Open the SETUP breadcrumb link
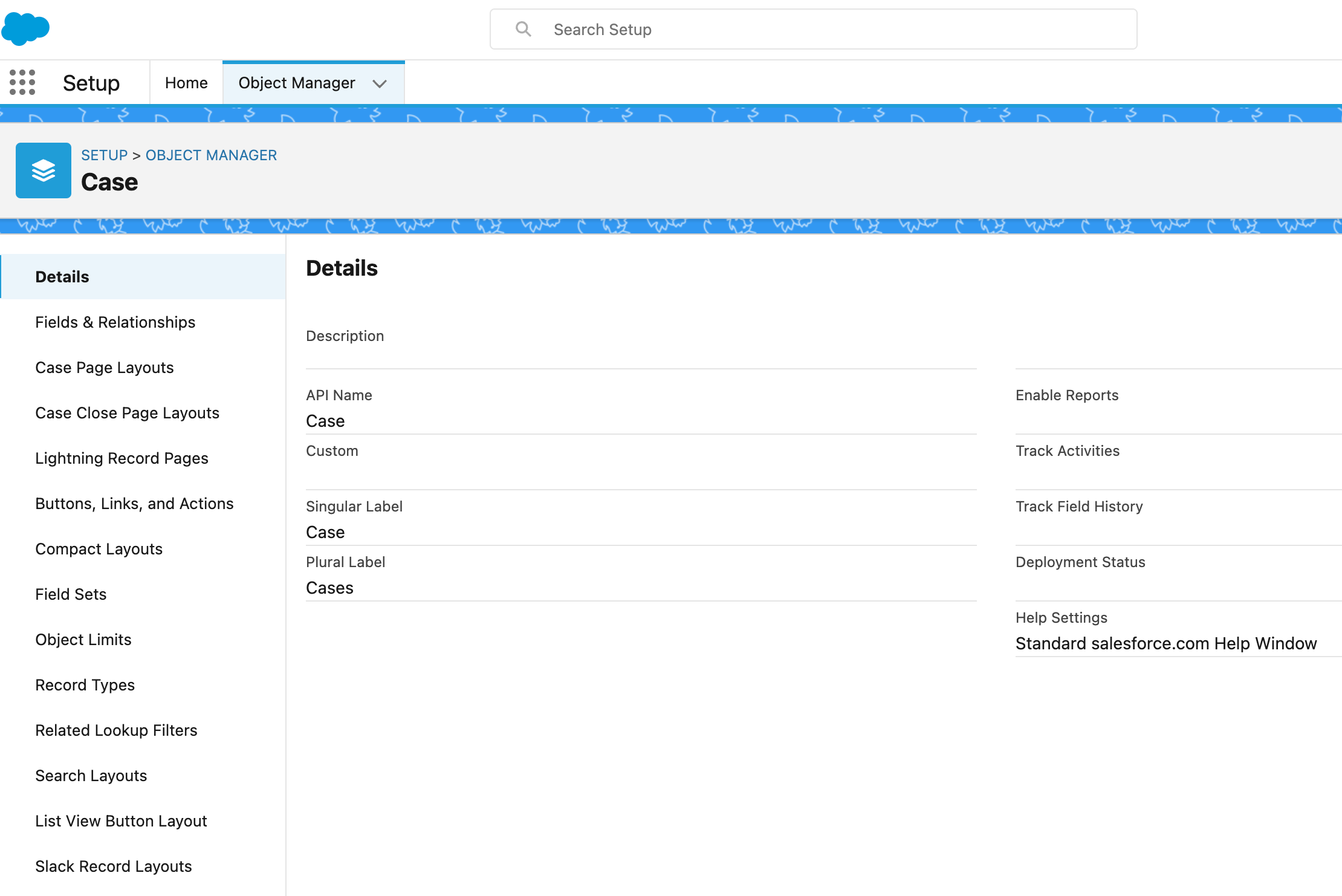 pos(104,155)
